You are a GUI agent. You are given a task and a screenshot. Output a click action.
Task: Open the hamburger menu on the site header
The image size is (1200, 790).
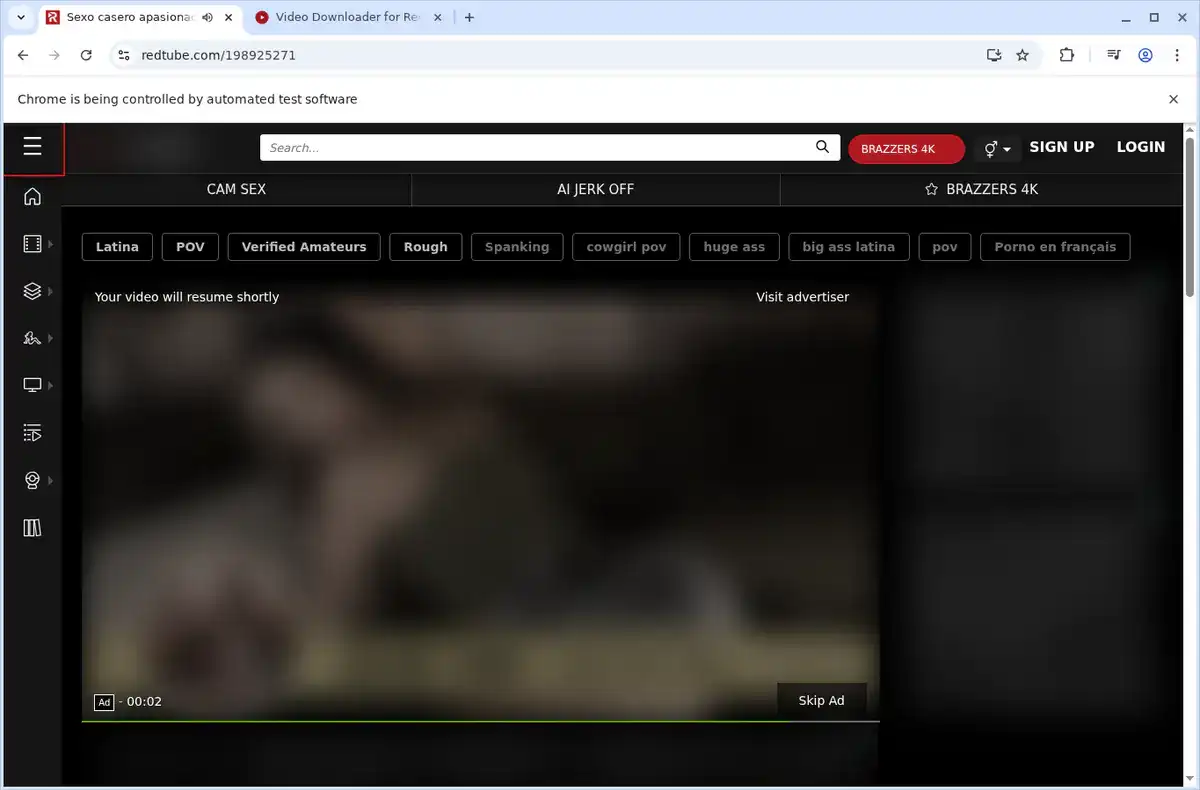pos(32,147)
